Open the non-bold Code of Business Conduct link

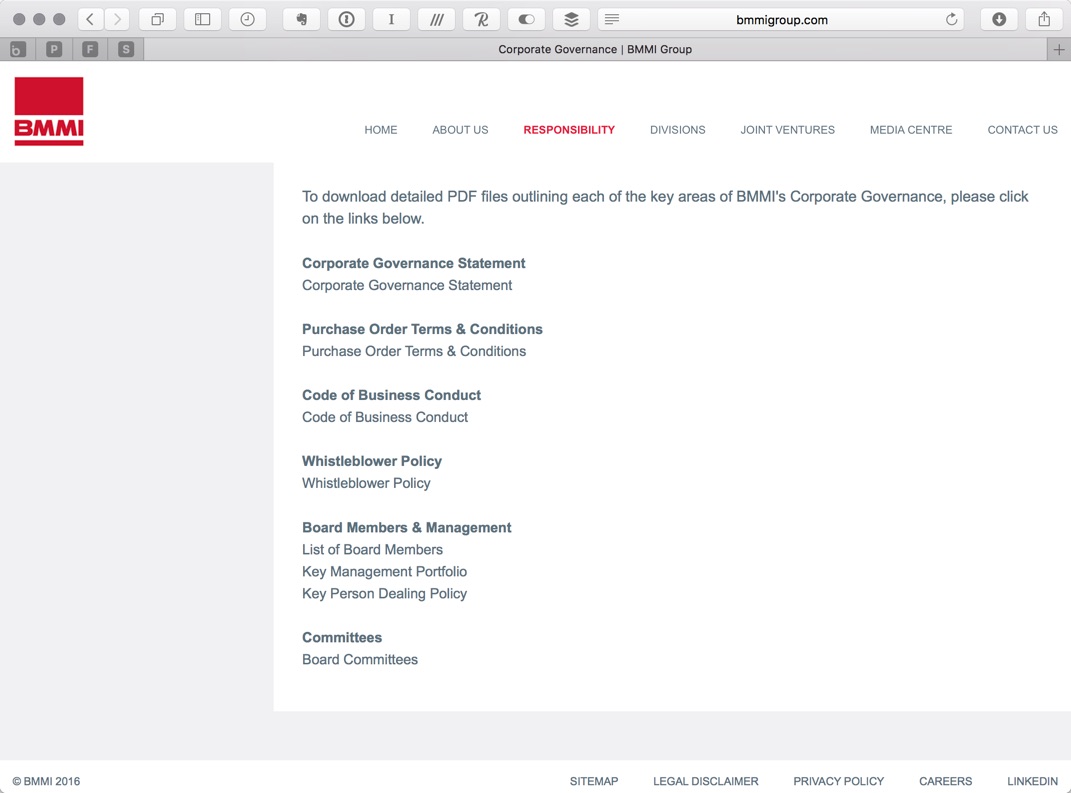click(385, 417)
